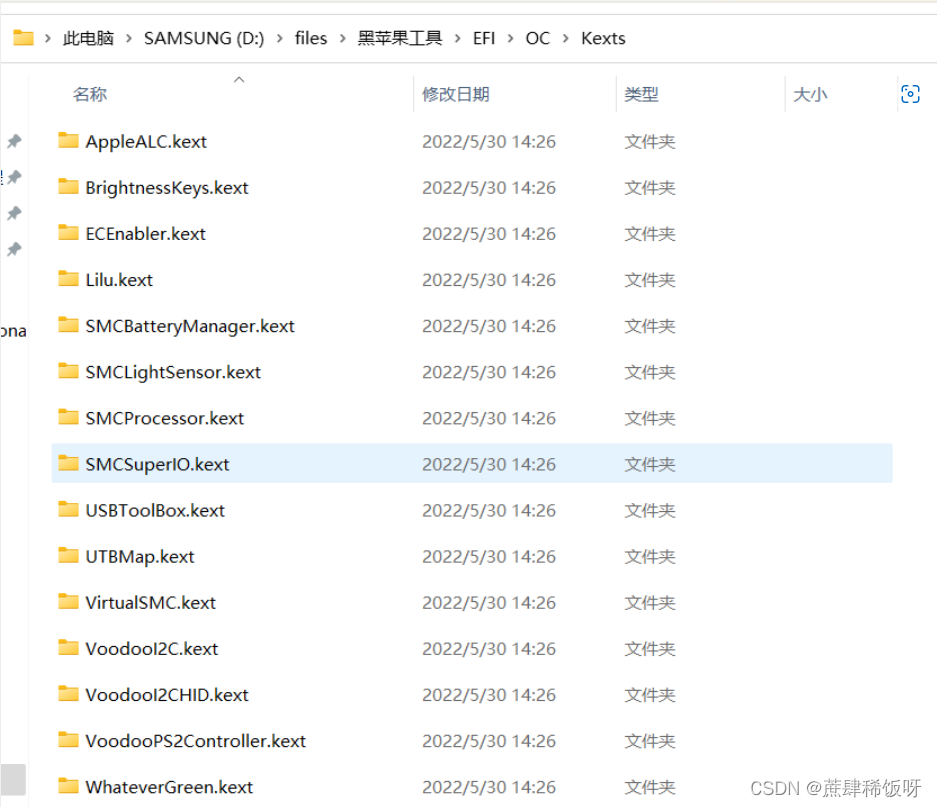Click the VirtualSMC.kext folder icon
The image size is (937, 807).
68,601
